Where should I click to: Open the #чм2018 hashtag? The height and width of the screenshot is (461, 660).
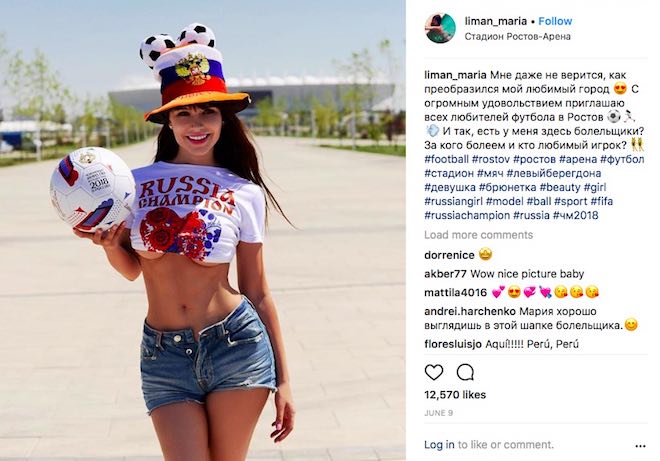575,215
